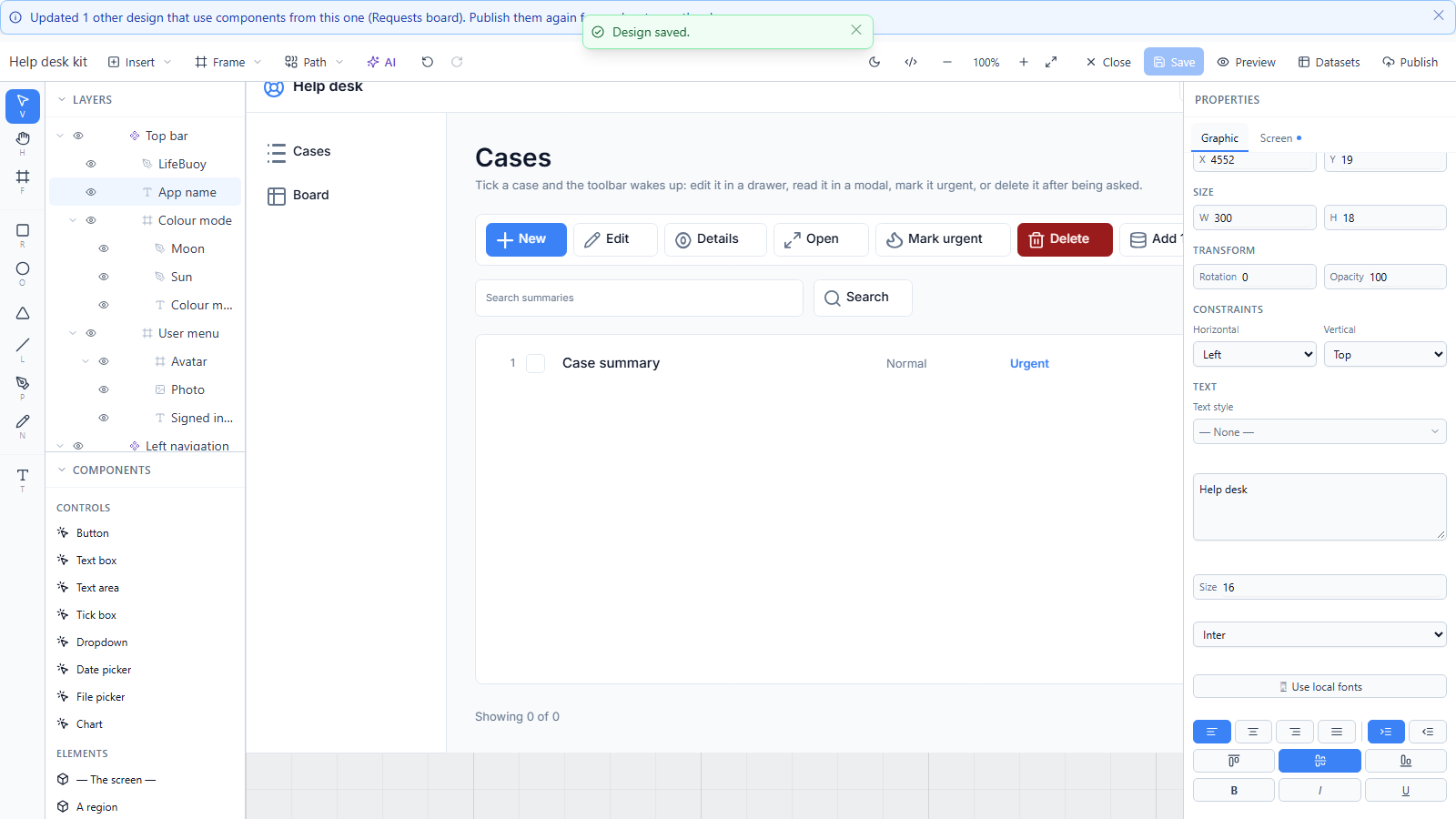Click the Publish button
Image resolution: width=1456 pixels, height=819 pixels.
1410,62
